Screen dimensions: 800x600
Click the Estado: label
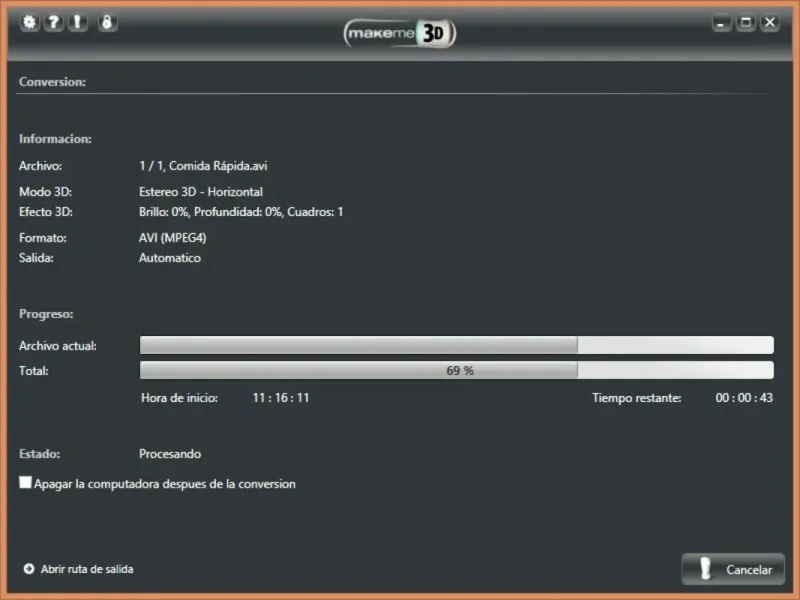(39, 454)
